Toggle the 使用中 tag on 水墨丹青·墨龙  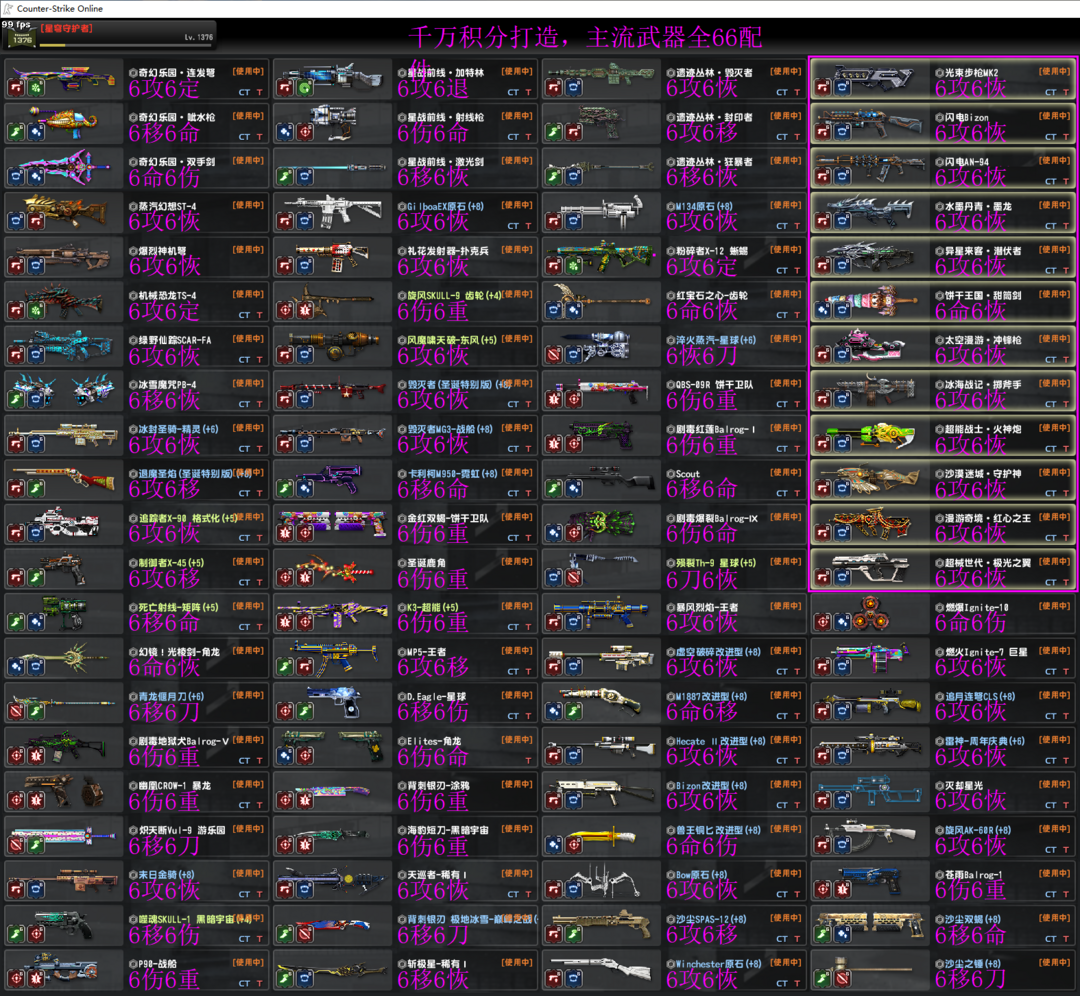tap(1055, 205)
